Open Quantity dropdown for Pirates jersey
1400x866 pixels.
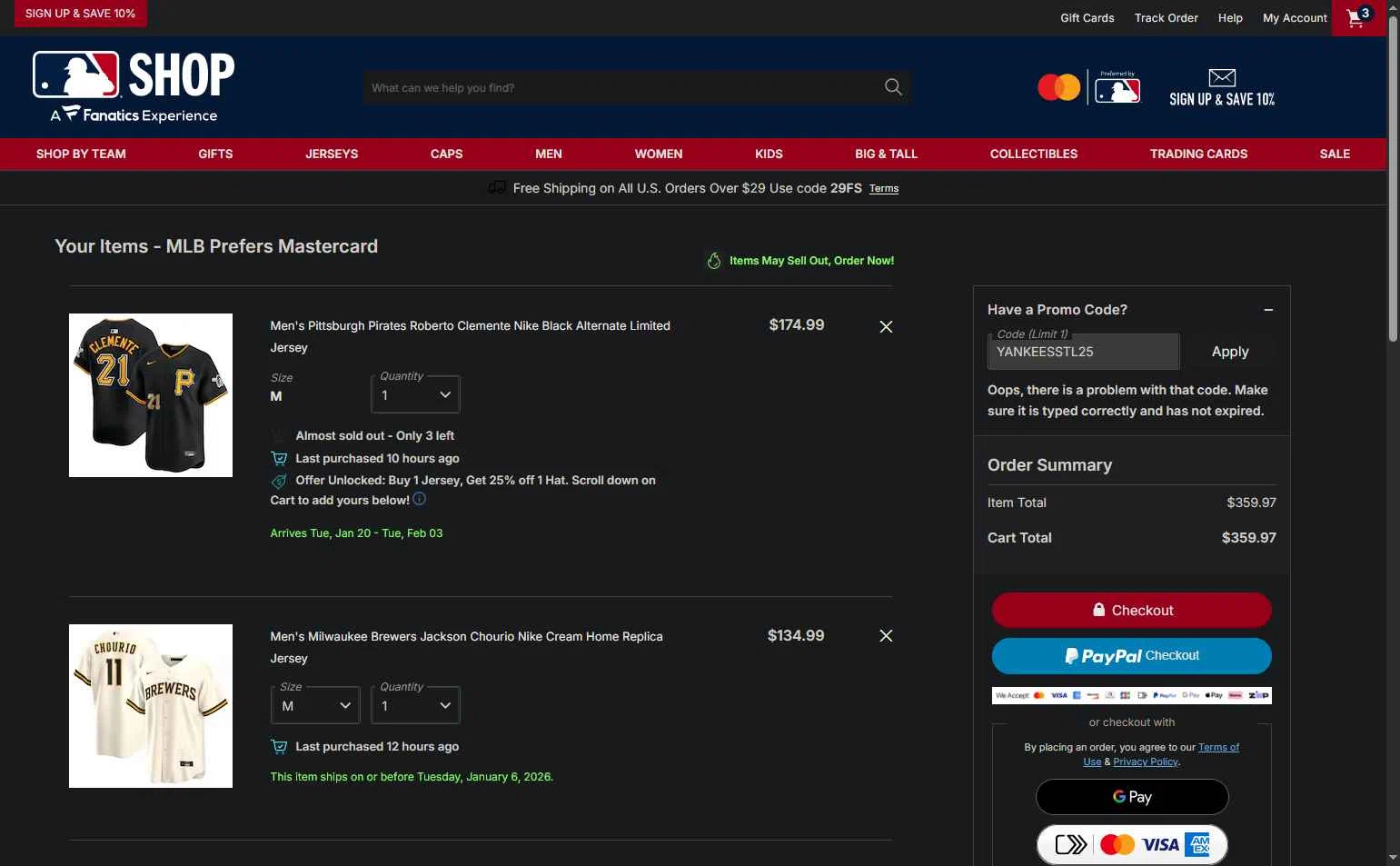[415, 394]
